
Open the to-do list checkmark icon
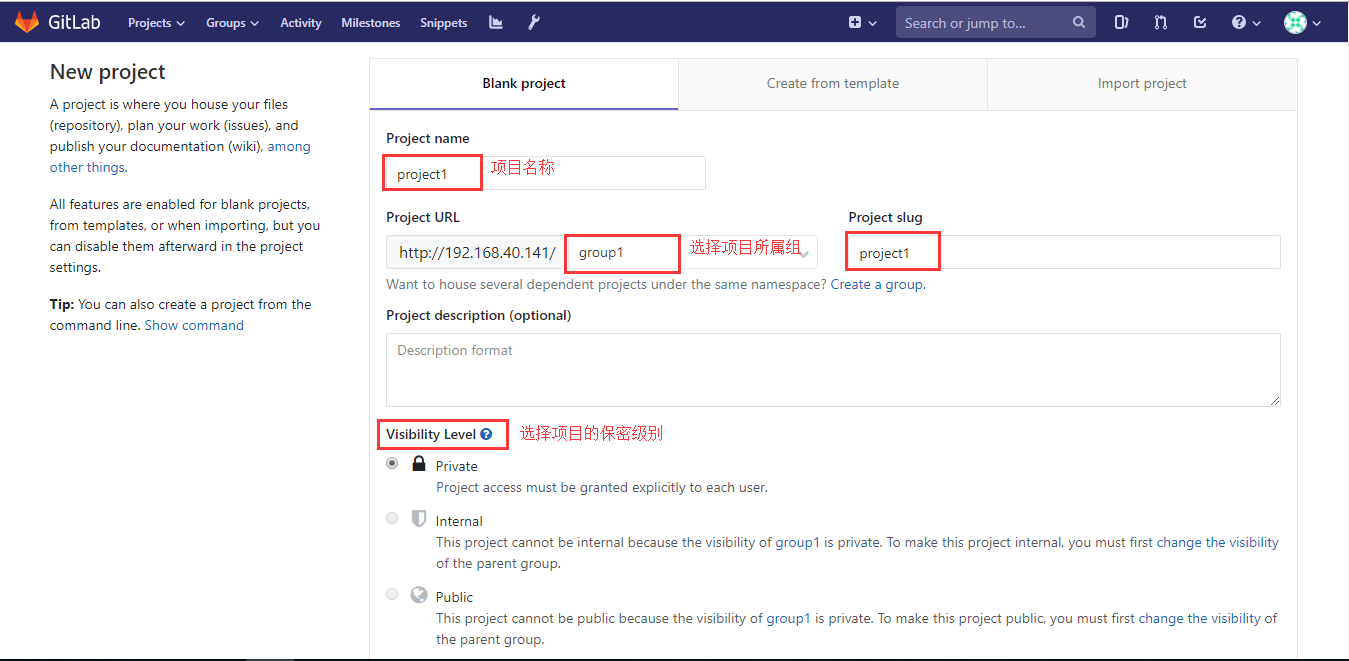point(1200,22)
